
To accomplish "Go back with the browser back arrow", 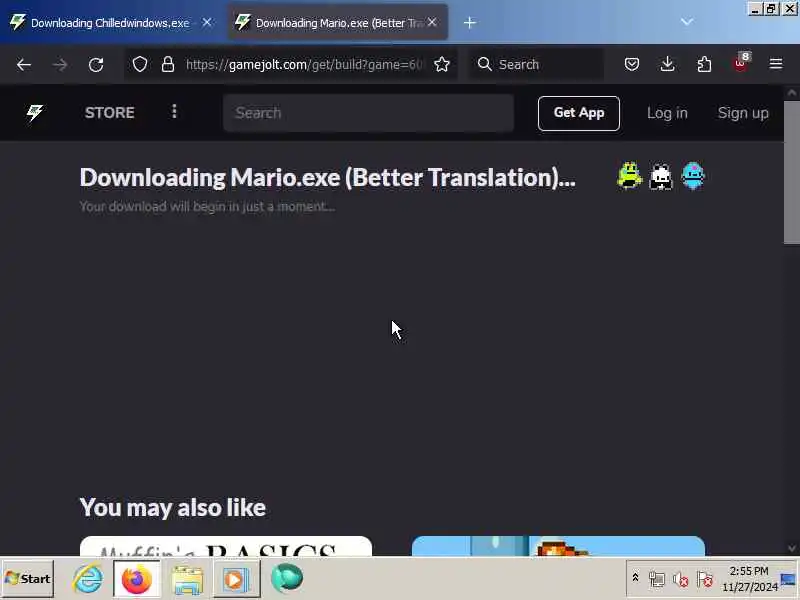I will click(23, 65).
